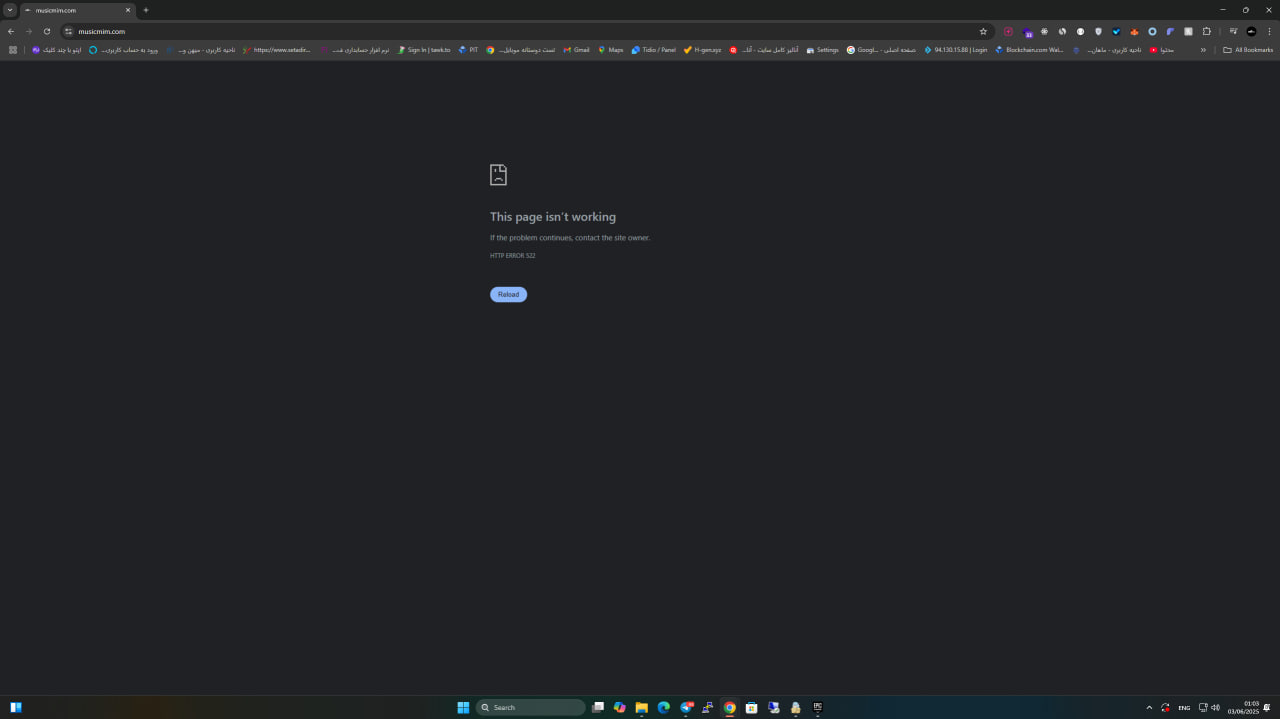Refresh page using toolbar reload icon
The image size is (1280, 719).
pyautogui.click(x=47, y=31)
